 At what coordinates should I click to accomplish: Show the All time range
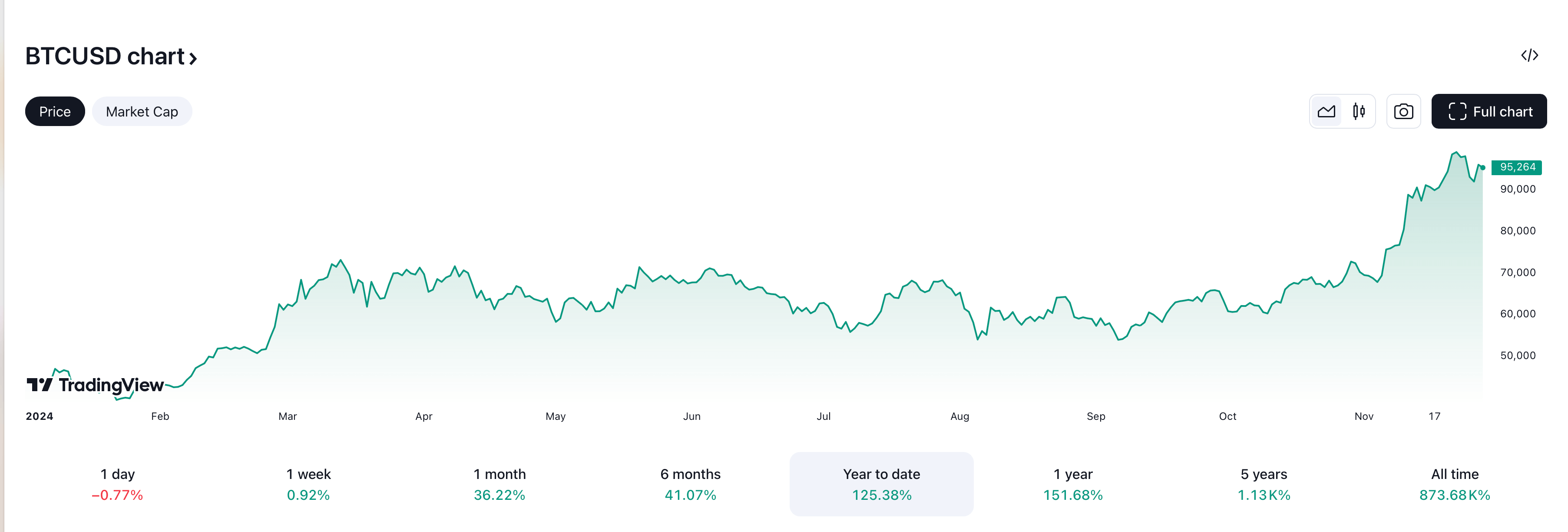(x=1455, y=485)
